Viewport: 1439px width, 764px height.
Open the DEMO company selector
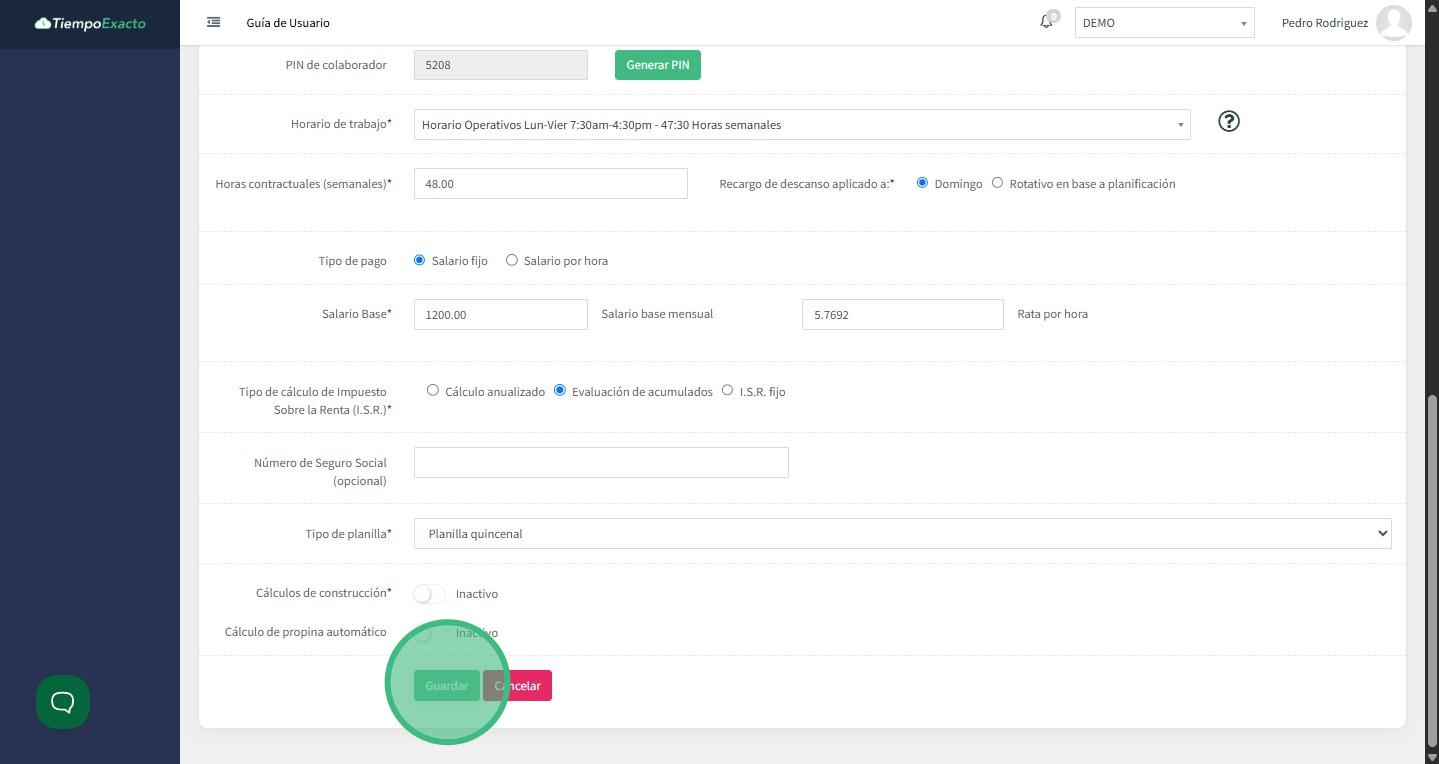1164,23
